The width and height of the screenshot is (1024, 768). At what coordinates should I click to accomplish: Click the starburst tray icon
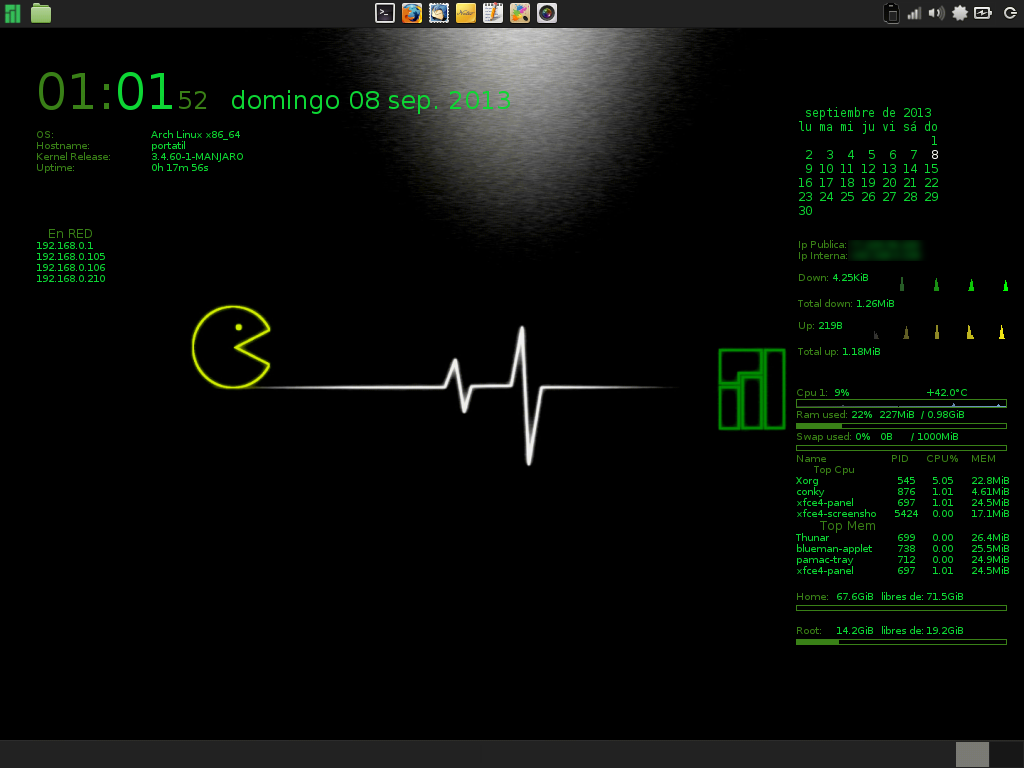pos(959,13)
